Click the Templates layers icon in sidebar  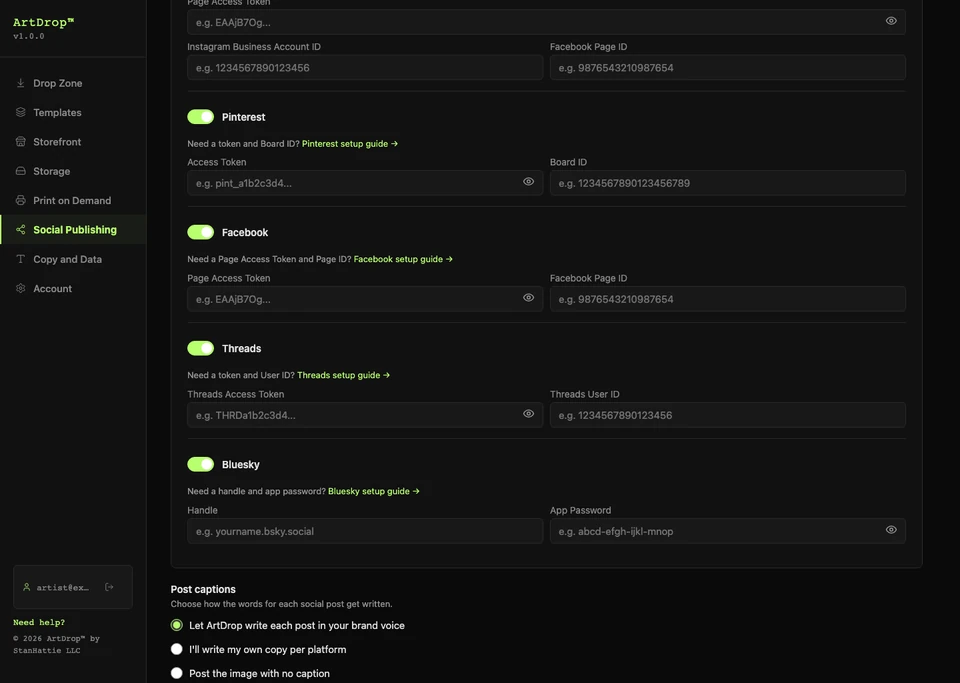[20, 112]
